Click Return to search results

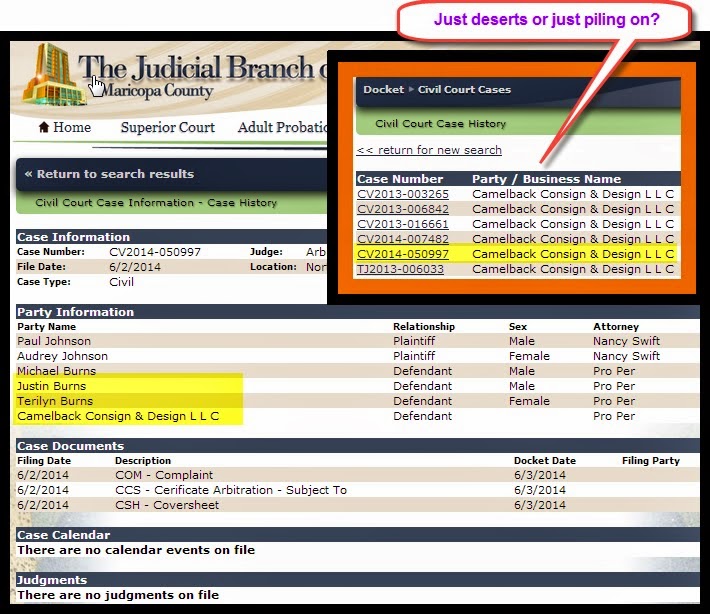(109, 174)
